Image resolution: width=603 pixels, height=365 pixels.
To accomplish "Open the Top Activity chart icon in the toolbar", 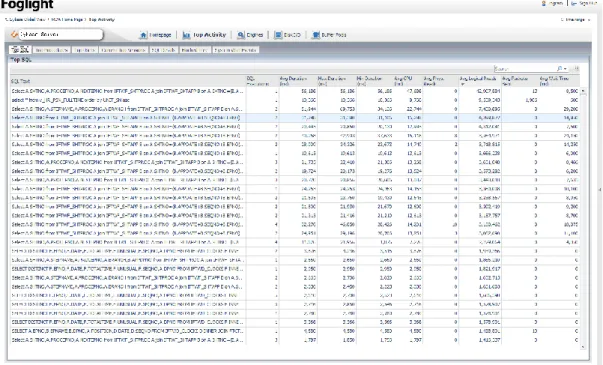I will click(187, 35).
